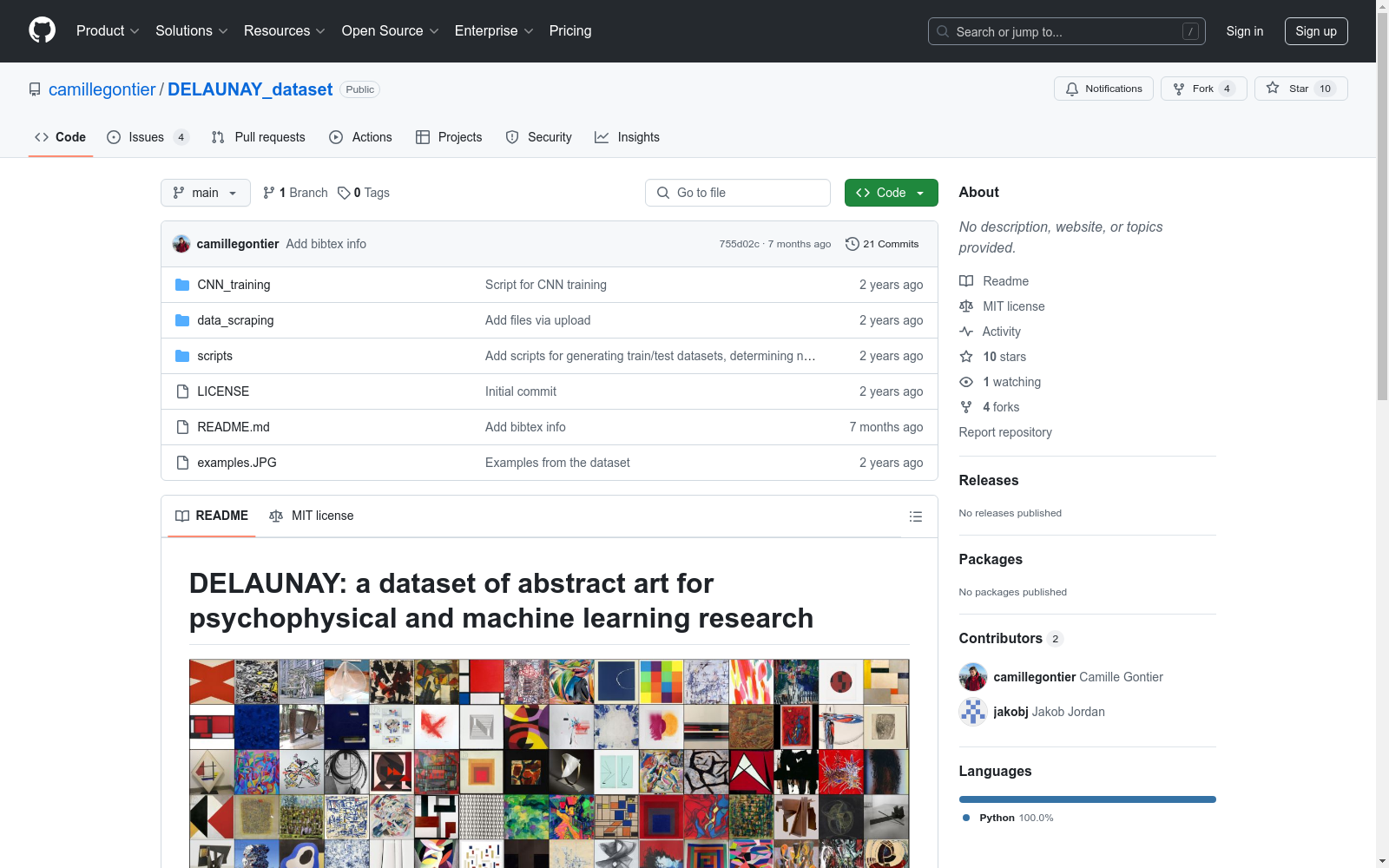
Task: Click the forks icon in About
Action: point(966,407)
